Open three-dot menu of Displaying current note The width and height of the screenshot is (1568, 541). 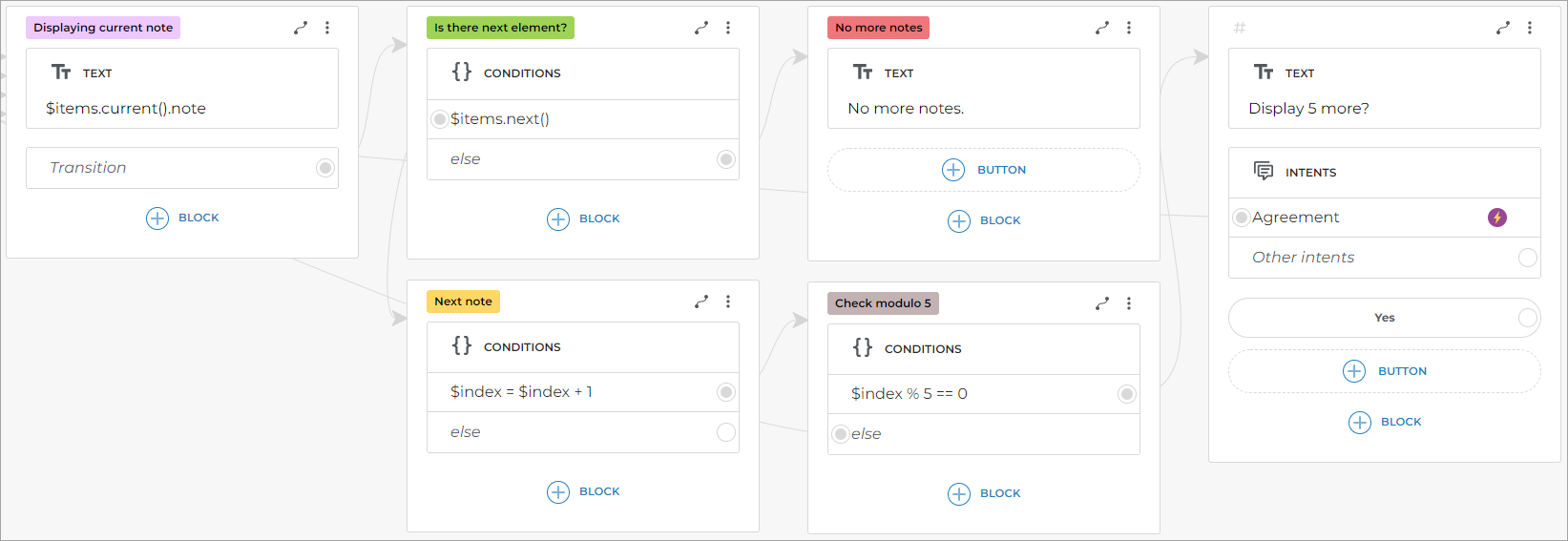327,28
